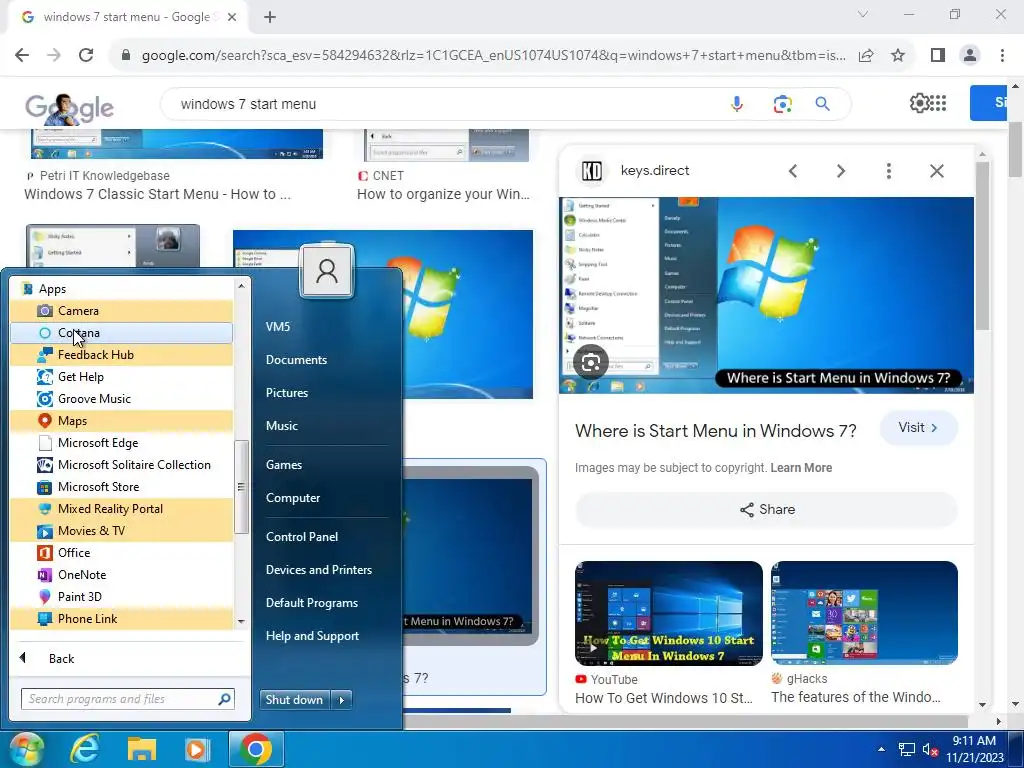Open Help and Support

[x=312, y=635]
